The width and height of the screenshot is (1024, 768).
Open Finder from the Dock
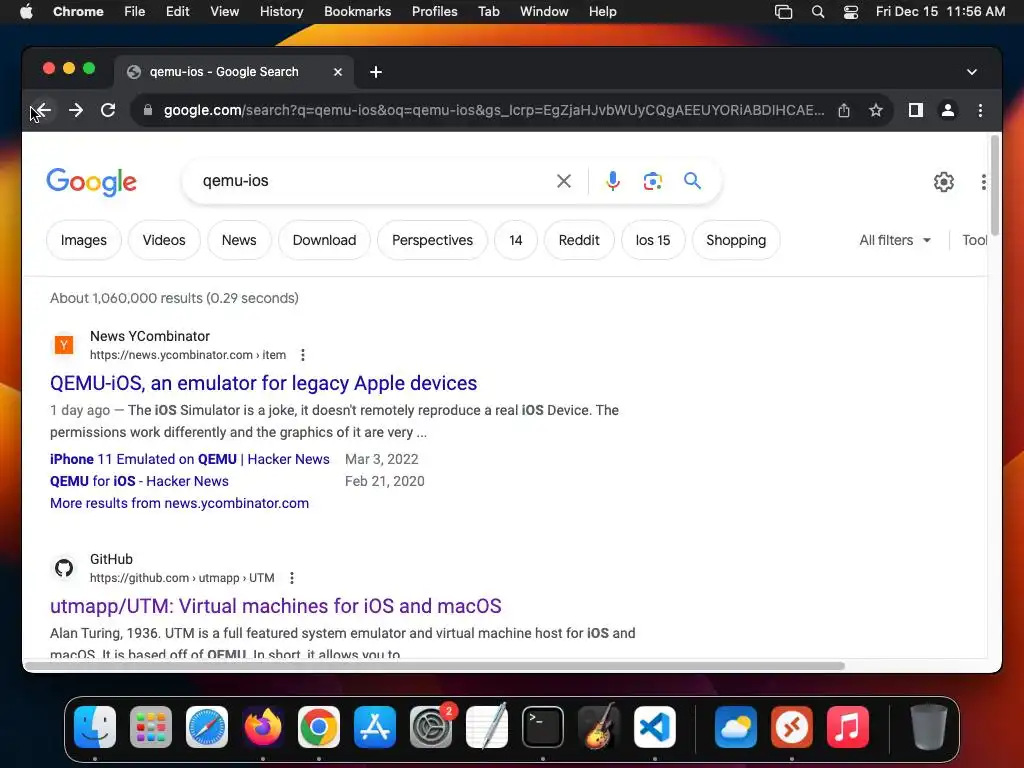[x=95, y=727]
